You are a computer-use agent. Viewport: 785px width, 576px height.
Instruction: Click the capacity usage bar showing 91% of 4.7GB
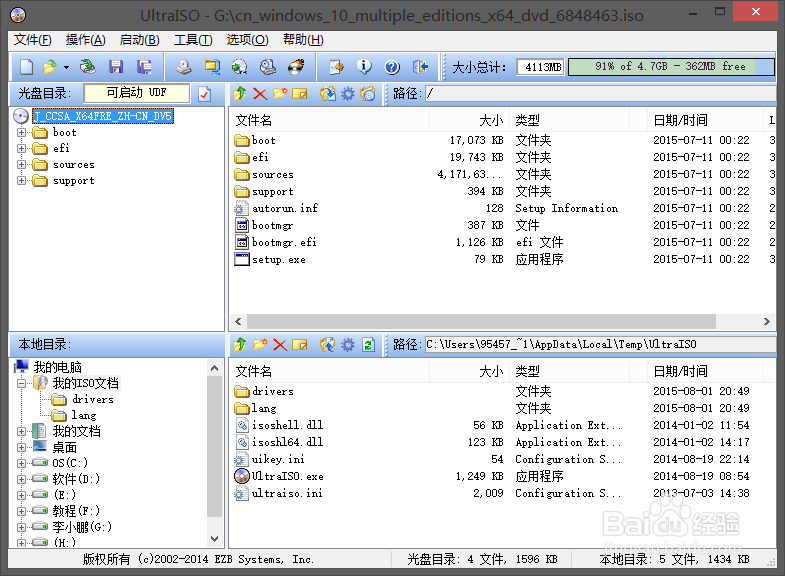coord(671,67)
